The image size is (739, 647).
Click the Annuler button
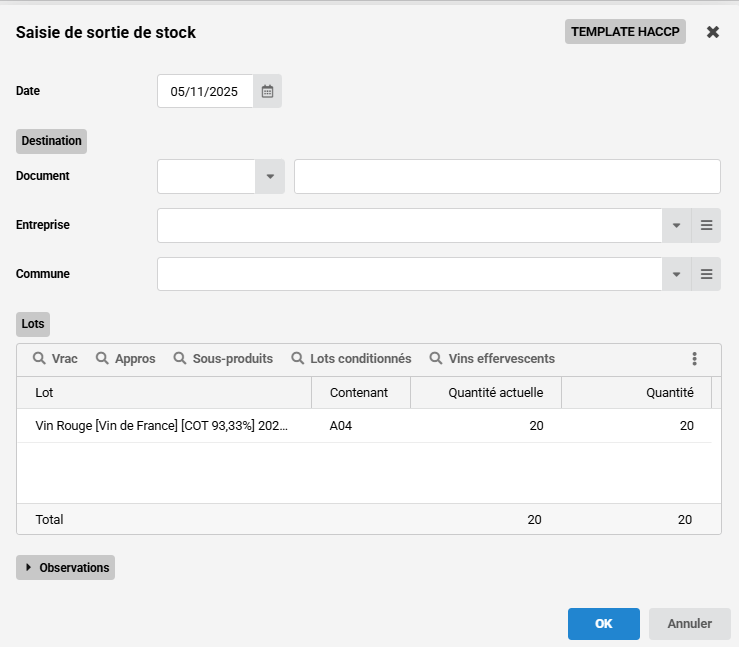tap(689, 624)
